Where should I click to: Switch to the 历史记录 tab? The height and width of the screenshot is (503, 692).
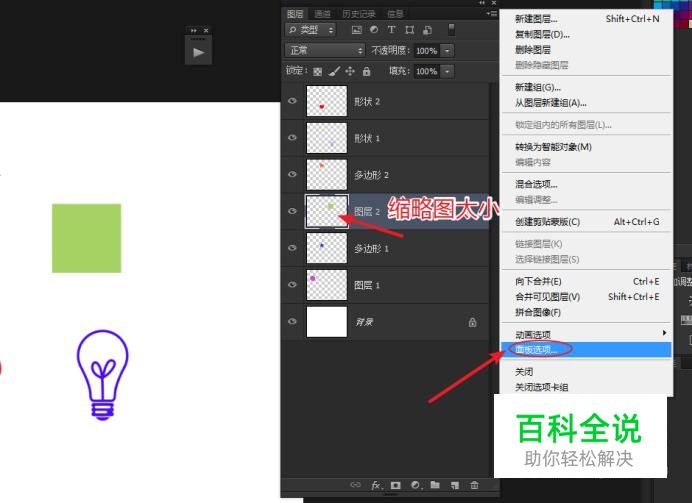click(x=359, y=14)
